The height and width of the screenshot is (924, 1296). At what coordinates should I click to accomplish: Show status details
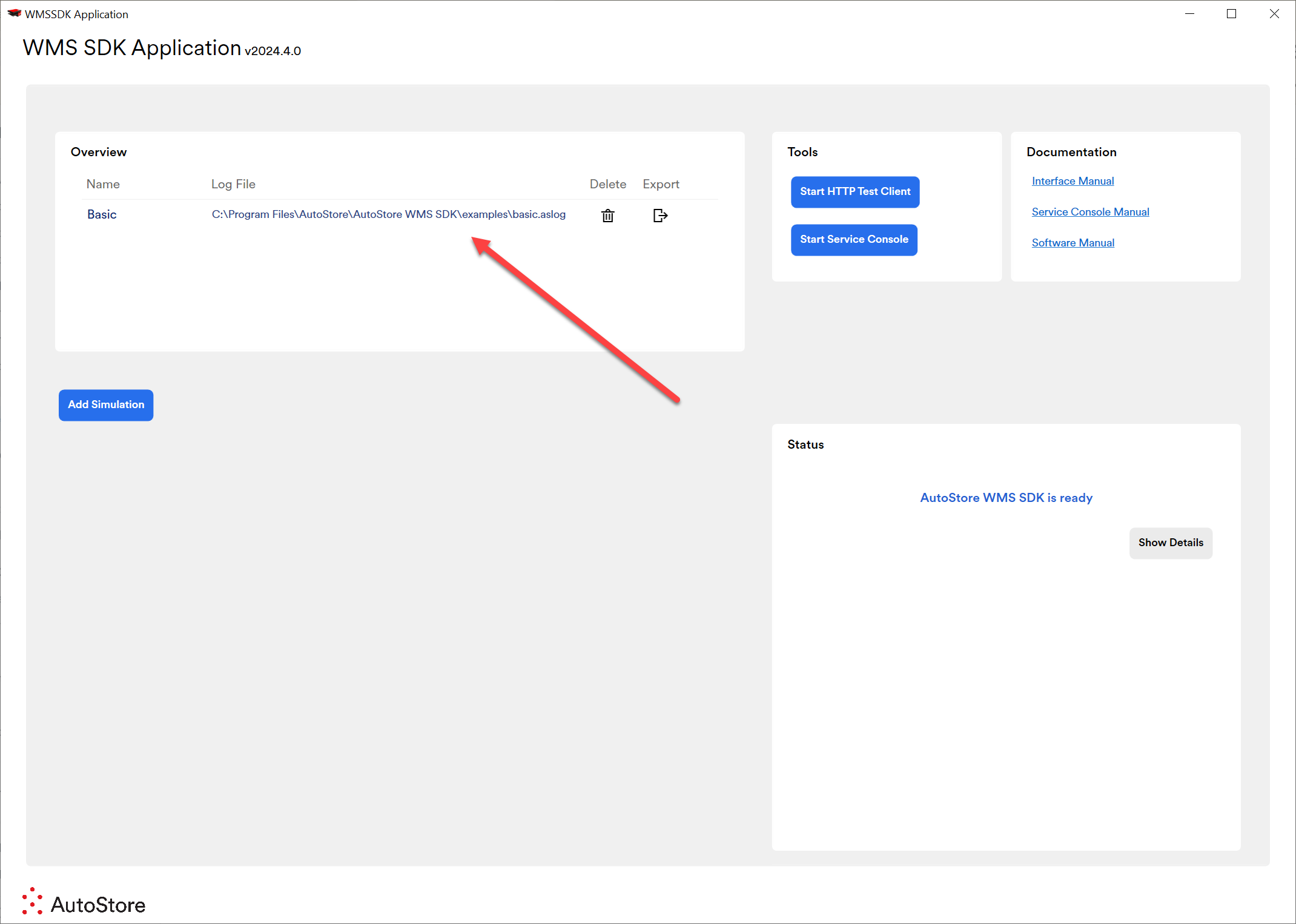1171,543
